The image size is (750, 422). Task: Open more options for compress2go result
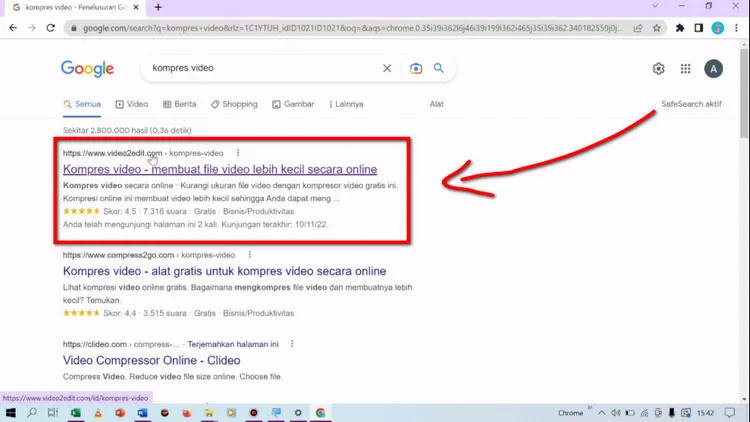pos(250,255)
